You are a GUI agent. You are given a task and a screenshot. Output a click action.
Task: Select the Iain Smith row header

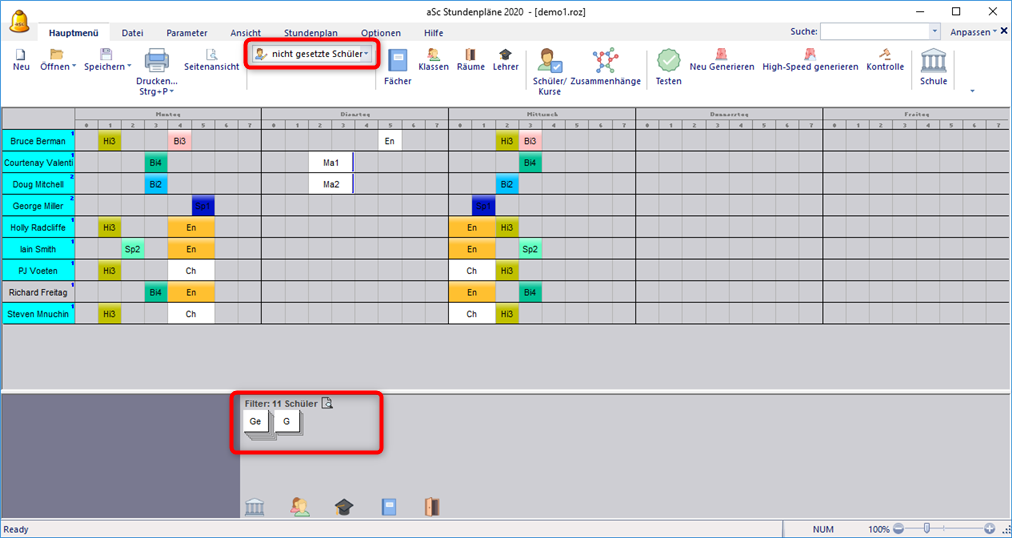38,250
